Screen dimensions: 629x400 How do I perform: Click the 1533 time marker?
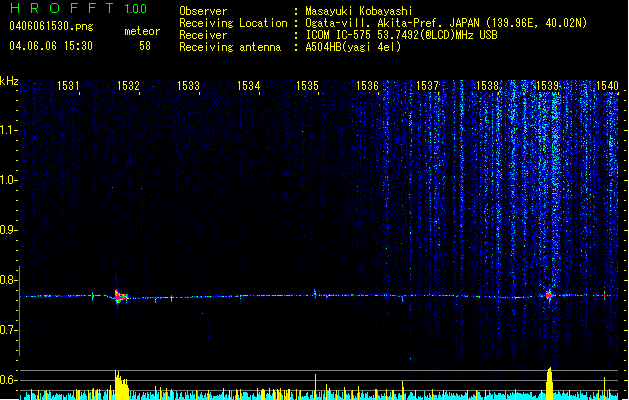click(188, 86)
